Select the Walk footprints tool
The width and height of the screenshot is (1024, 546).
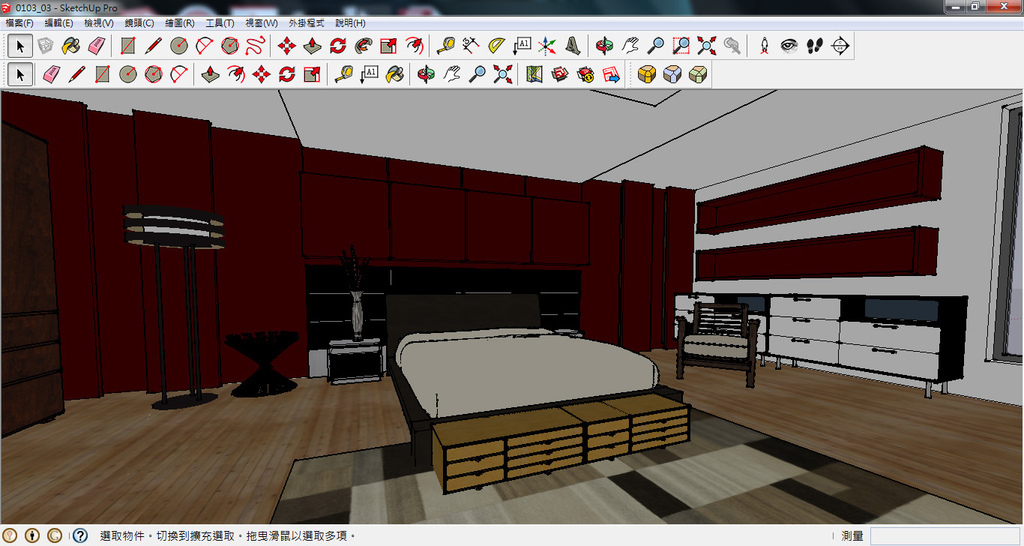click(815, 46)
